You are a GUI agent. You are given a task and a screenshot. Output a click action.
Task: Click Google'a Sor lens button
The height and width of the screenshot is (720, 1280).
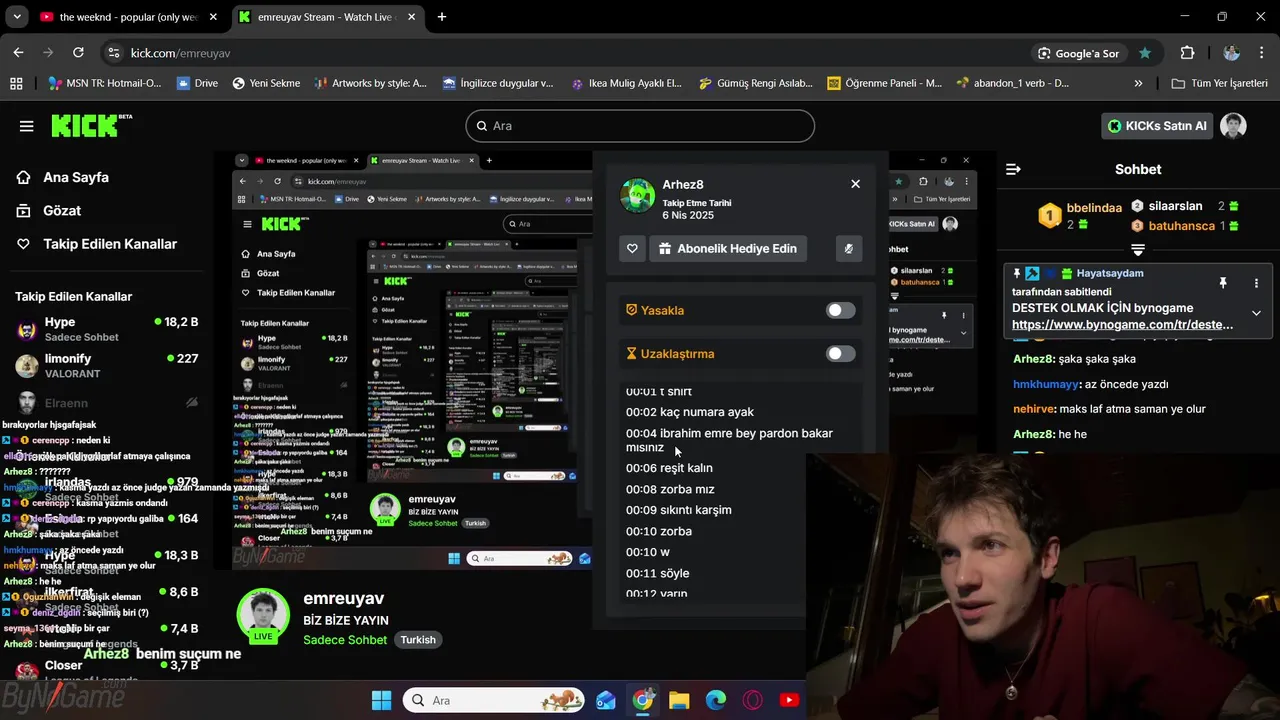[x=1078, y=53]
